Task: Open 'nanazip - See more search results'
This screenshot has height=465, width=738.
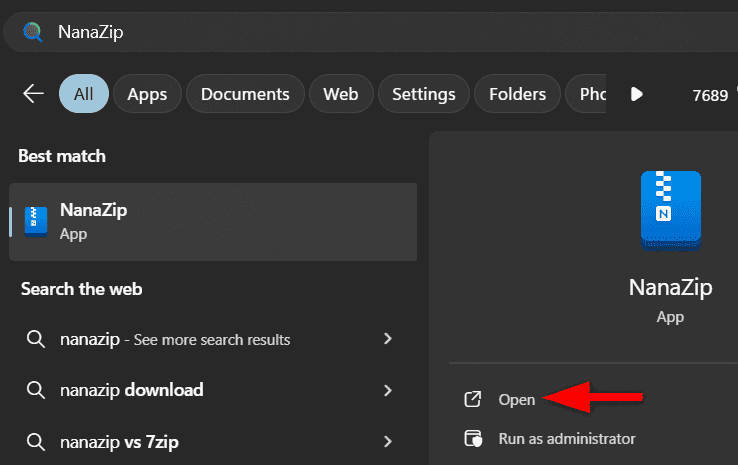Action: (x=213, y=339)
